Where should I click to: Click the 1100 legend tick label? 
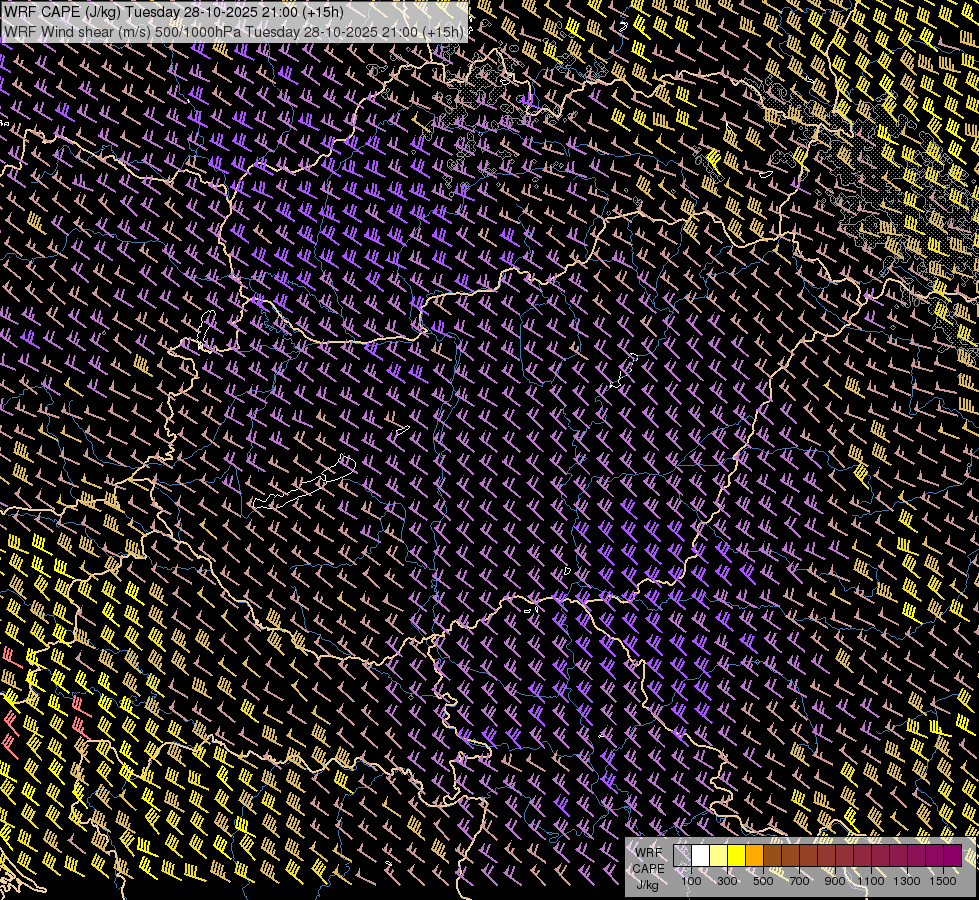871,881
